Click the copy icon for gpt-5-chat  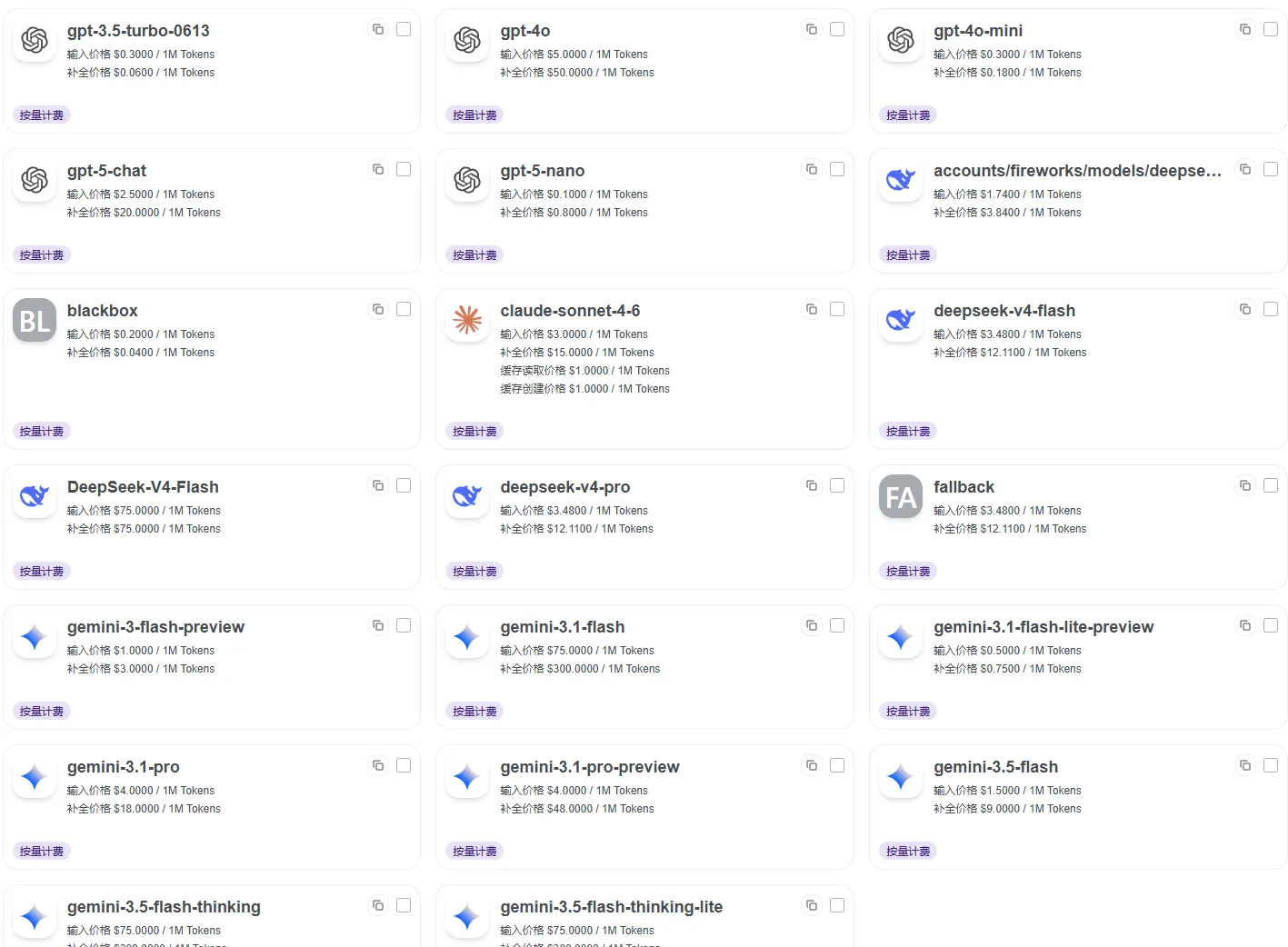[378, 169]
